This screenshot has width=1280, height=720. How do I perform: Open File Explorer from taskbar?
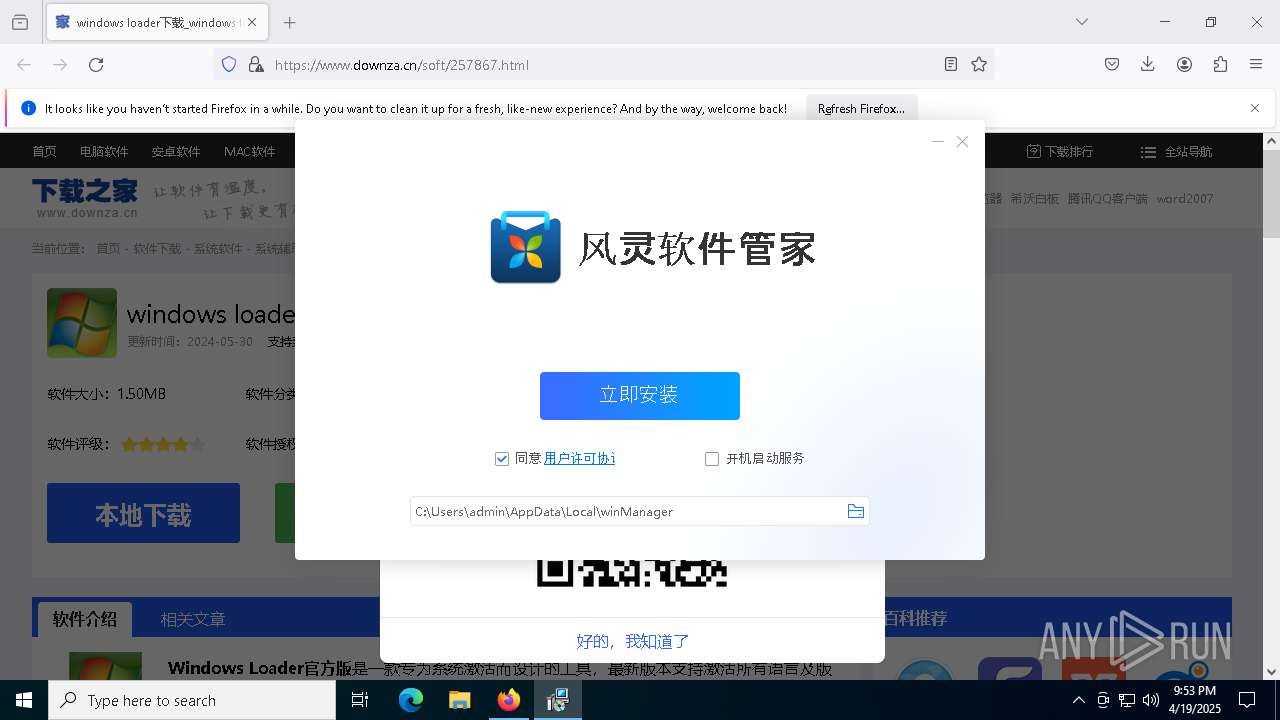pyautogui.click(x=459, y=700)
